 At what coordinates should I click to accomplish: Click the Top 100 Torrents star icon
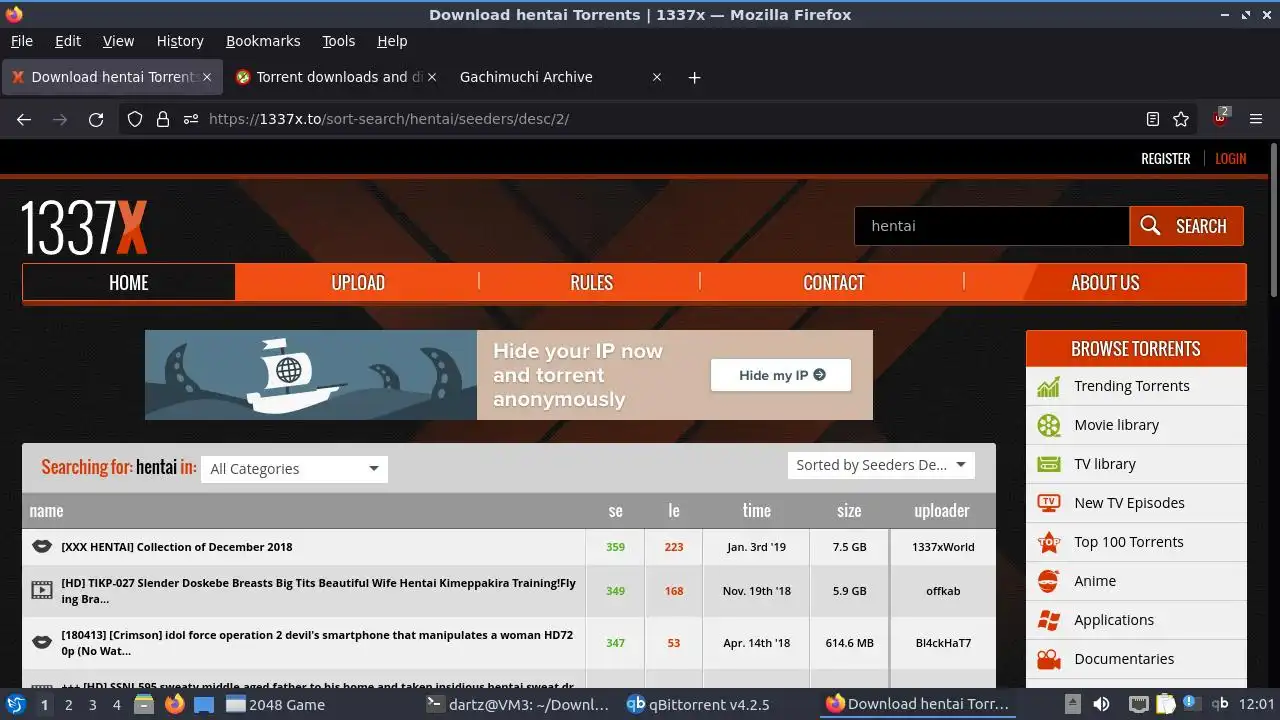coord(1048,542)
